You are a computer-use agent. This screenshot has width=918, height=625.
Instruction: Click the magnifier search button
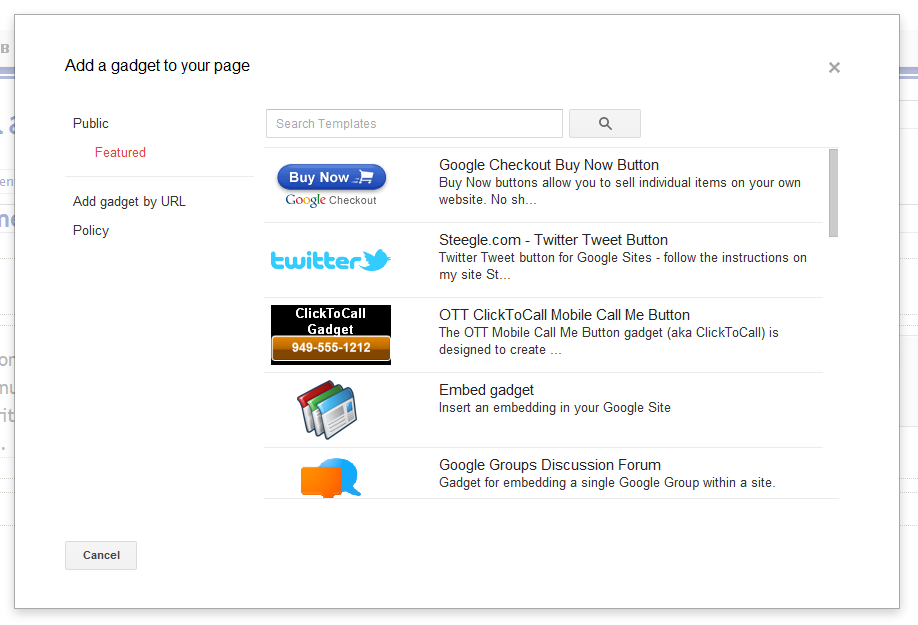pos(604,124)
